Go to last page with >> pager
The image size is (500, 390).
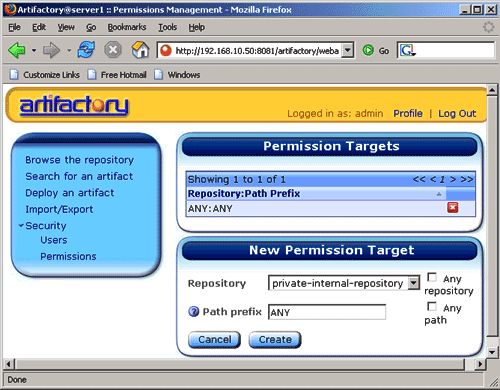tap(467, 179)
